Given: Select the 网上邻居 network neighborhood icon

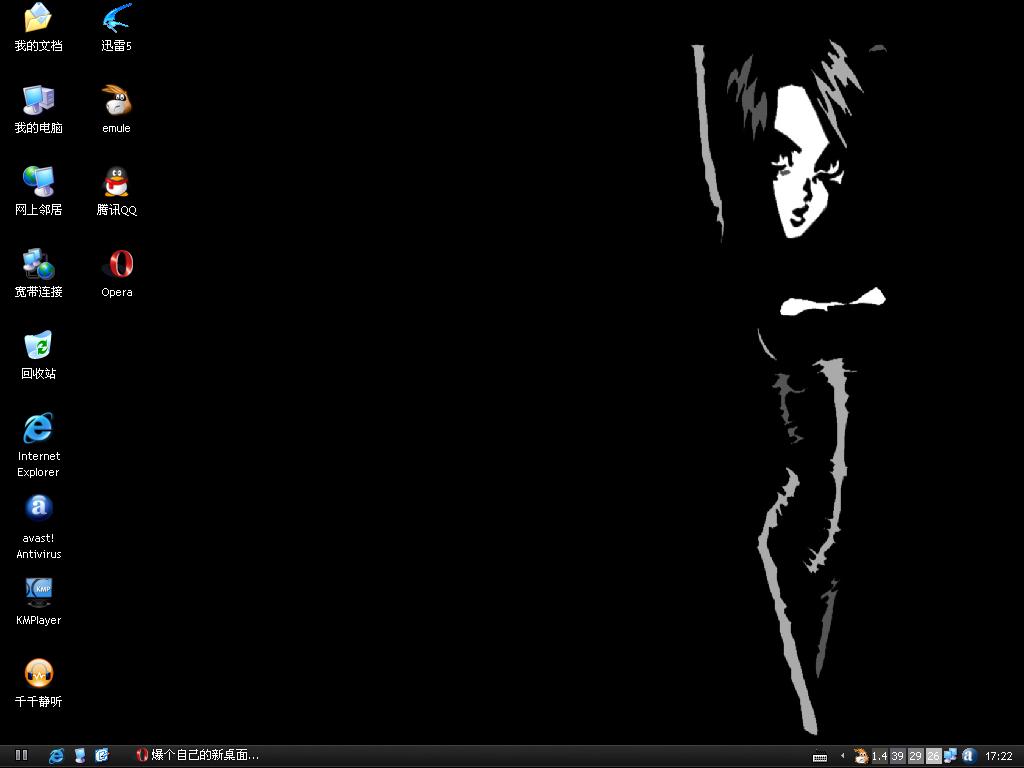Looking at the screenshot, I should tap(38, 183).
